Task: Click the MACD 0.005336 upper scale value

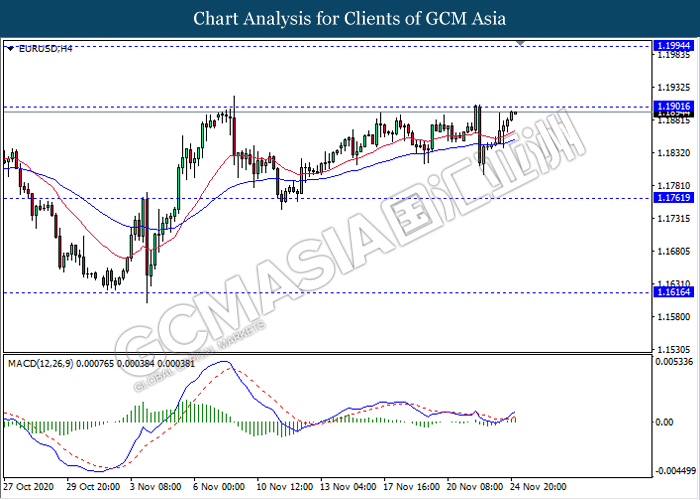Action: click(674, 362)
